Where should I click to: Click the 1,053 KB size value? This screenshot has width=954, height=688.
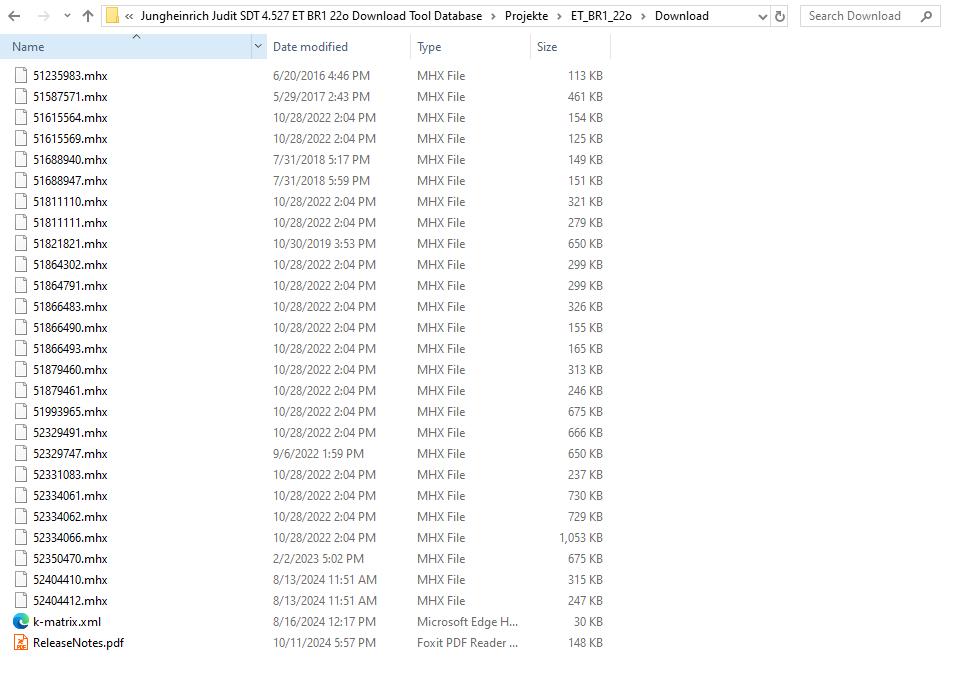(x=581, y=538)
